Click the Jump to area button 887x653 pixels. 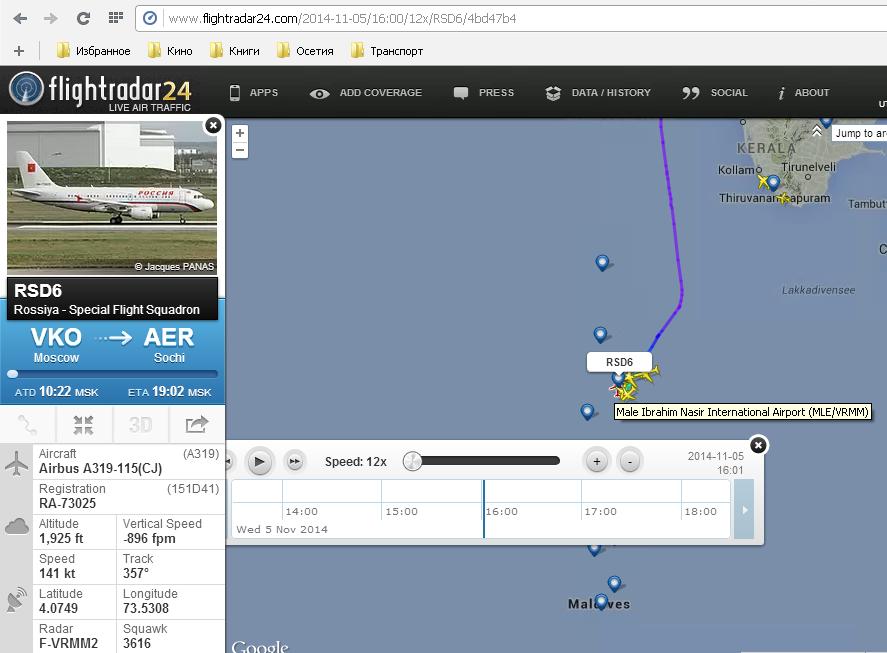pos(859,133)
